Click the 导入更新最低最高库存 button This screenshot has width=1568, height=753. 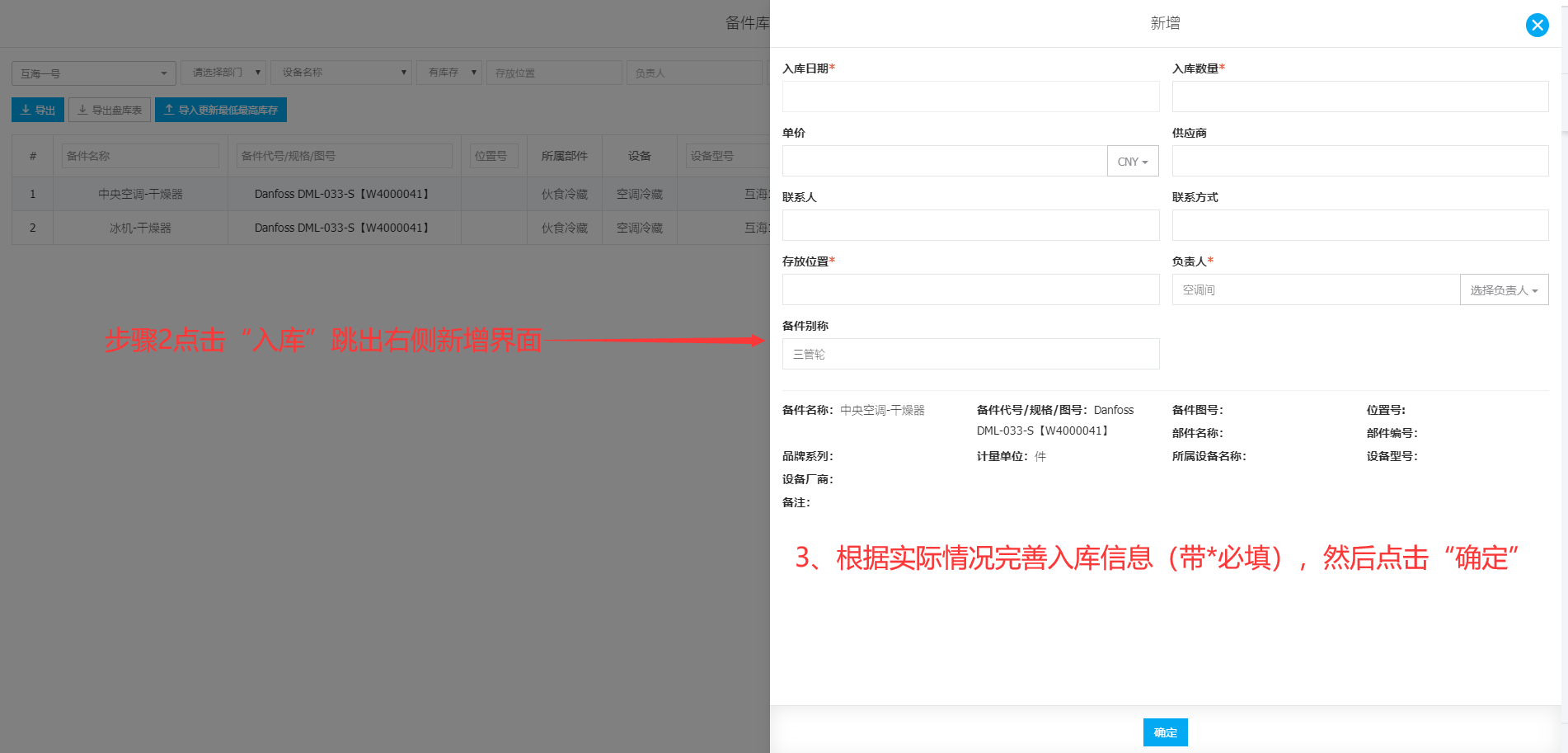[x=221, y=110]
